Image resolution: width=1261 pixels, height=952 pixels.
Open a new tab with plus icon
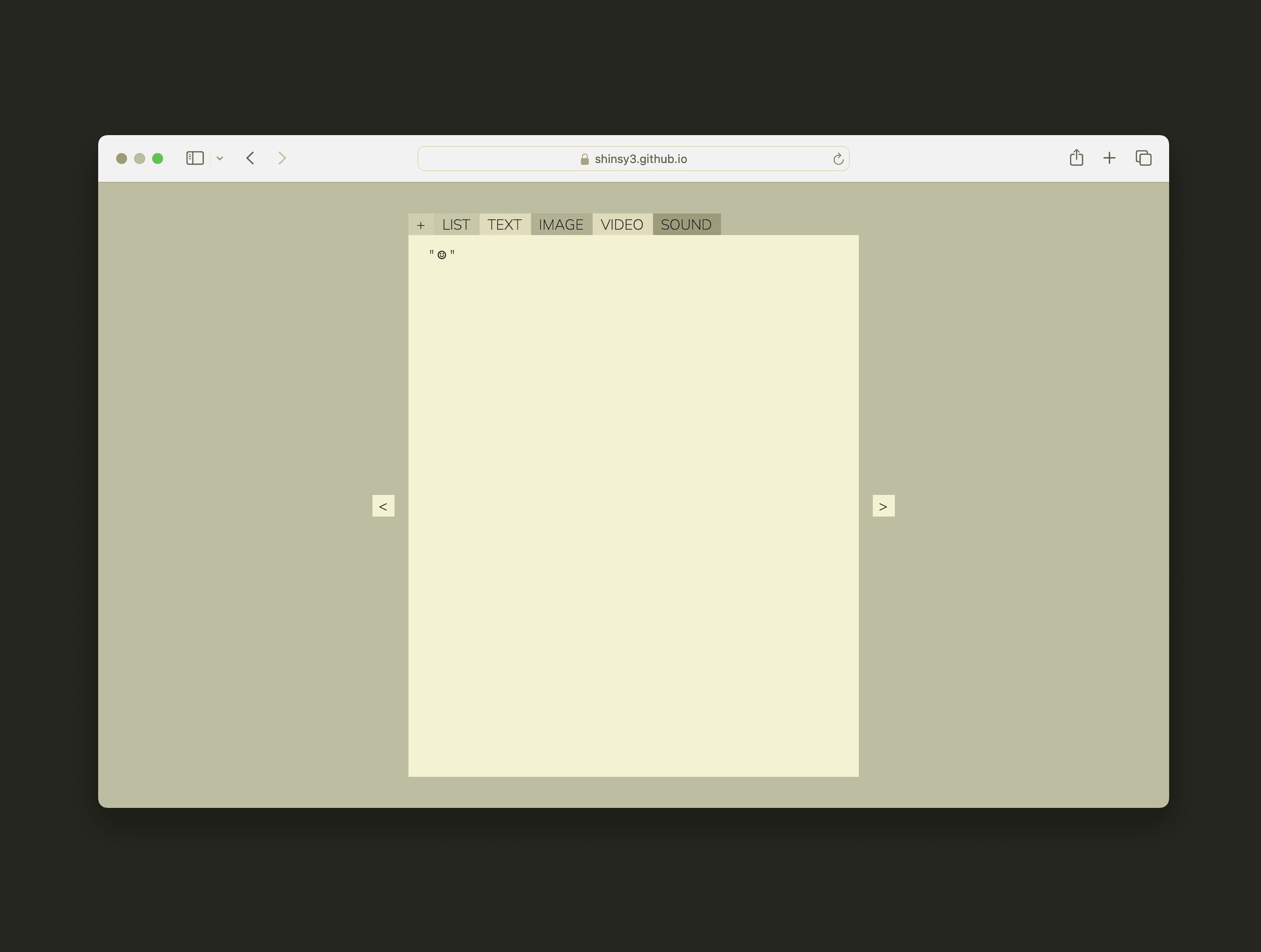[1109, 158]
